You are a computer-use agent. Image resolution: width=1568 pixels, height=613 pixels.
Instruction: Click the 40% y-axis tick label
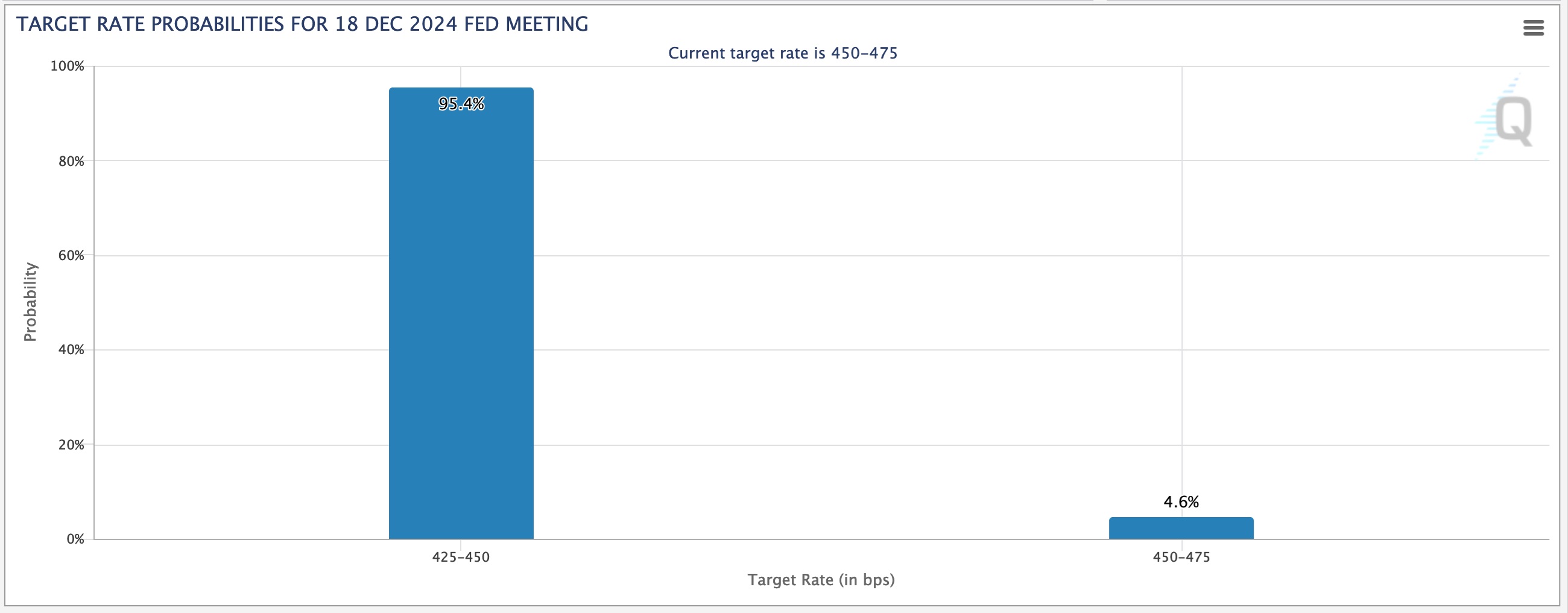[x=71, y=349]
